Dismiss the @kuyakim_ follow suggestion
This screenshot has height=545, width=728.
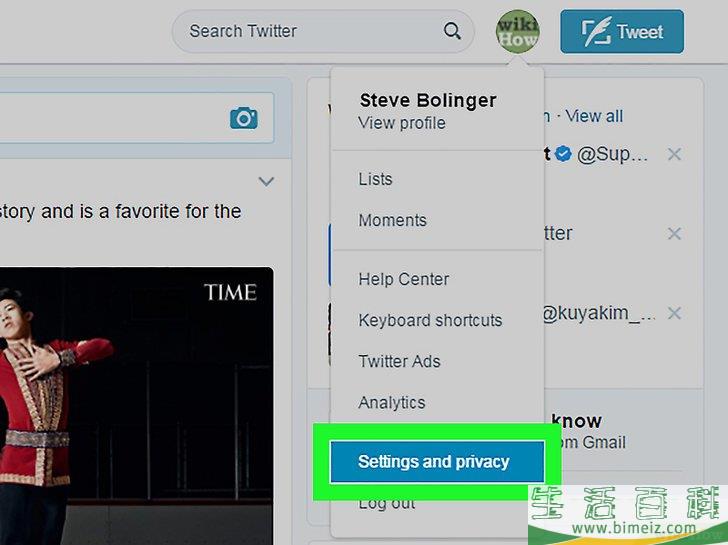tap(674, 313)
